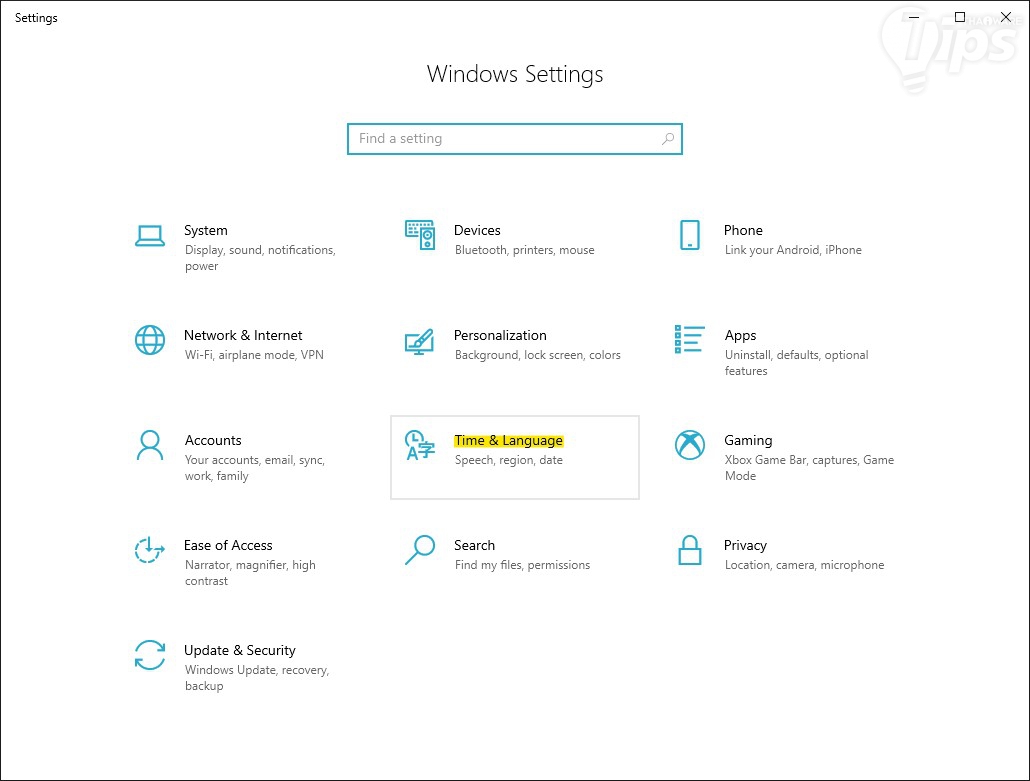The image size is (1030, 781).
Task: Open the Apps list icon
Action: point(690,340)
